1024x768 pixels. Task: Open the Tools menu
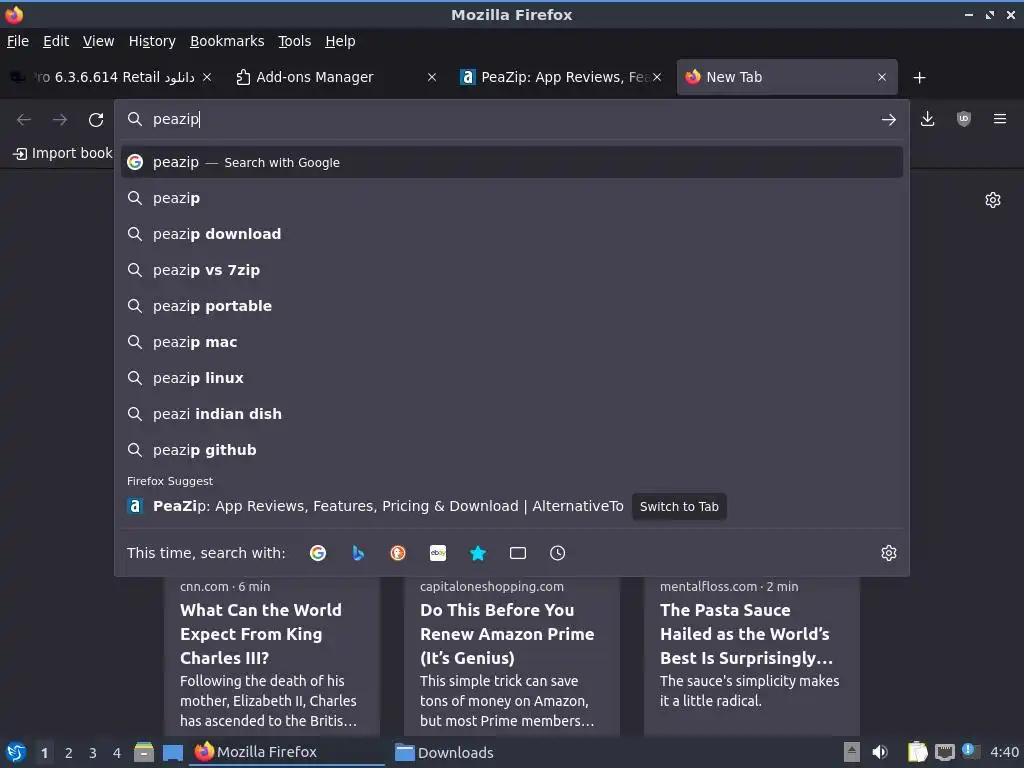point(295,41)
